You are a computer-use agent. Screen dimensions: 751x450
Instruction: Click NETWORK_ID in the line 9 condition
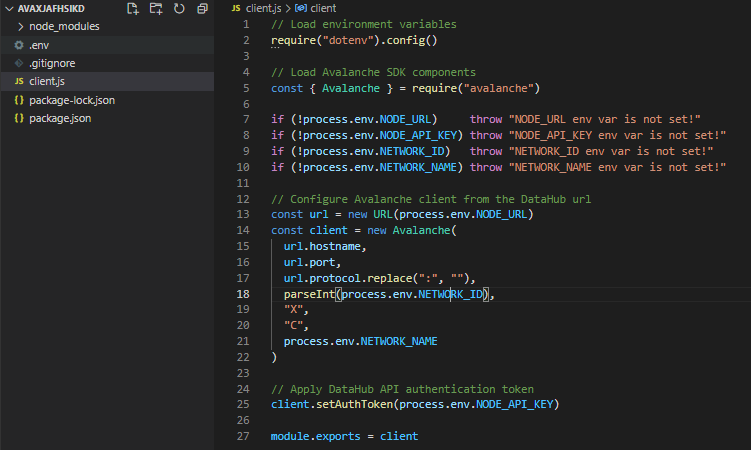click(x=412, y=151)
